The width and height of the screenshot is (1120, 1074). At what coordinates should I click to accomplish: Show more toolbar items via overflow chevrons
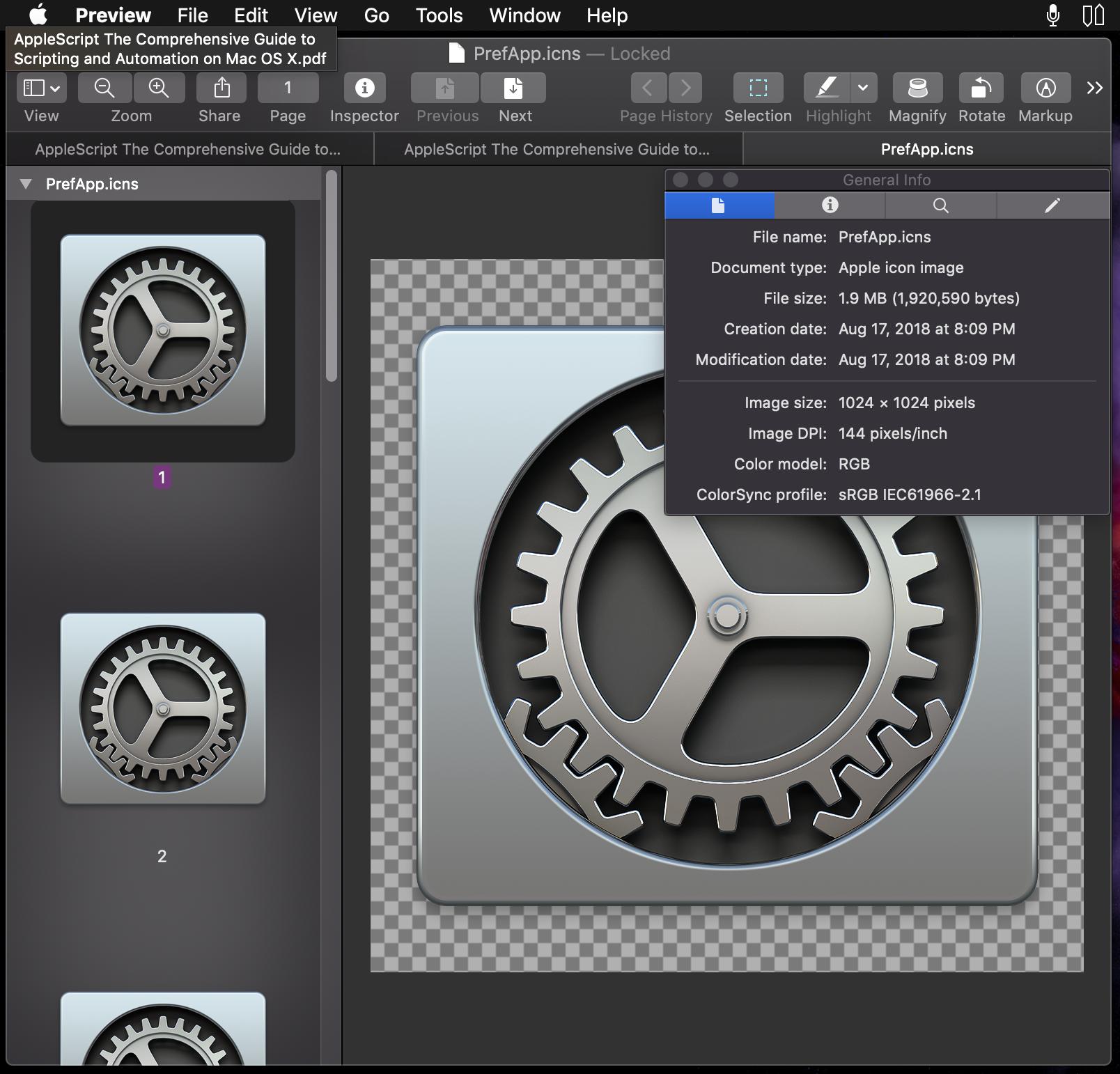click(x=1094, y=88)
